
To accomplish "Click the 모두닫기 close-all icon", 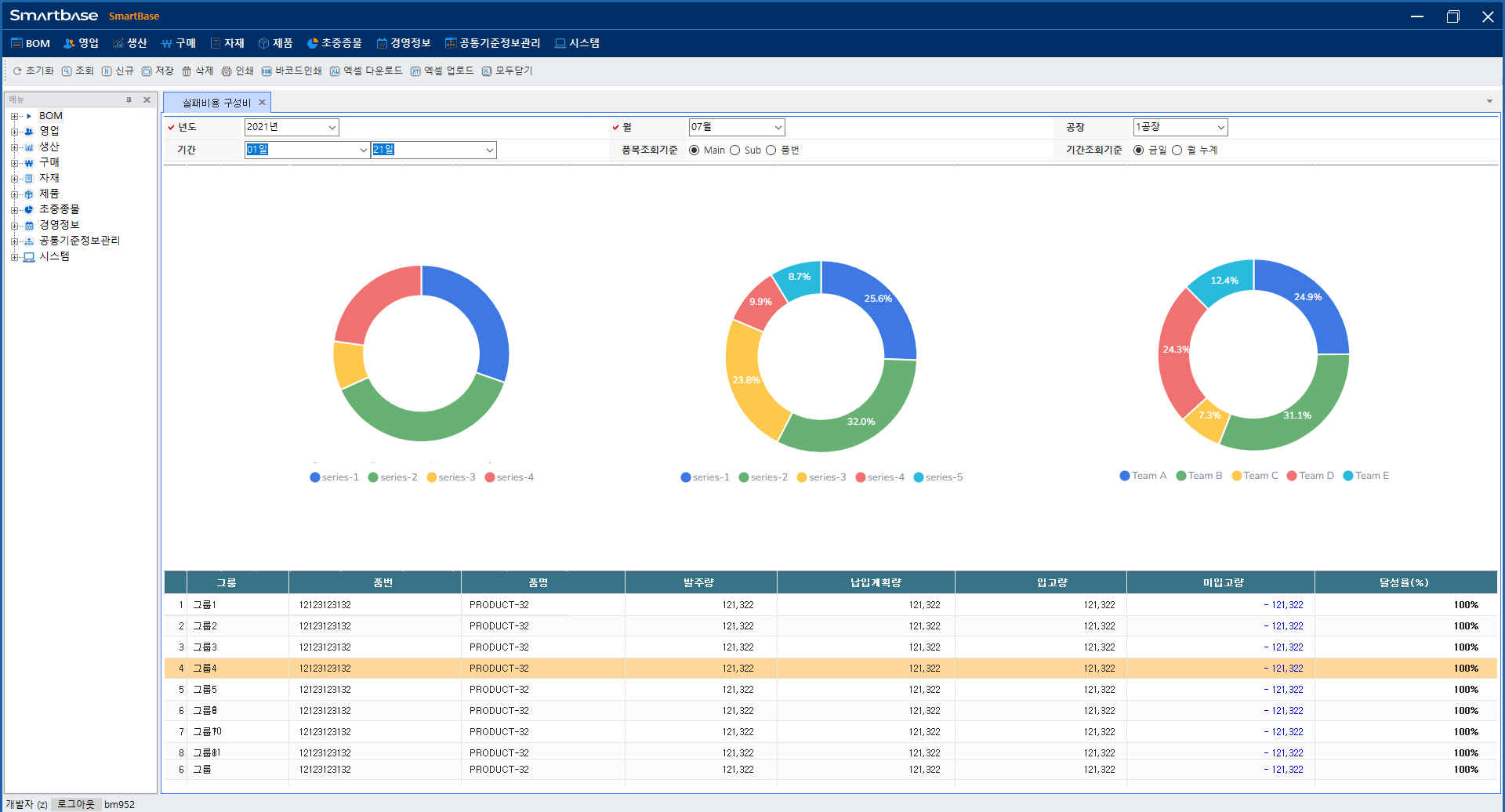I will tap(487, 71).
